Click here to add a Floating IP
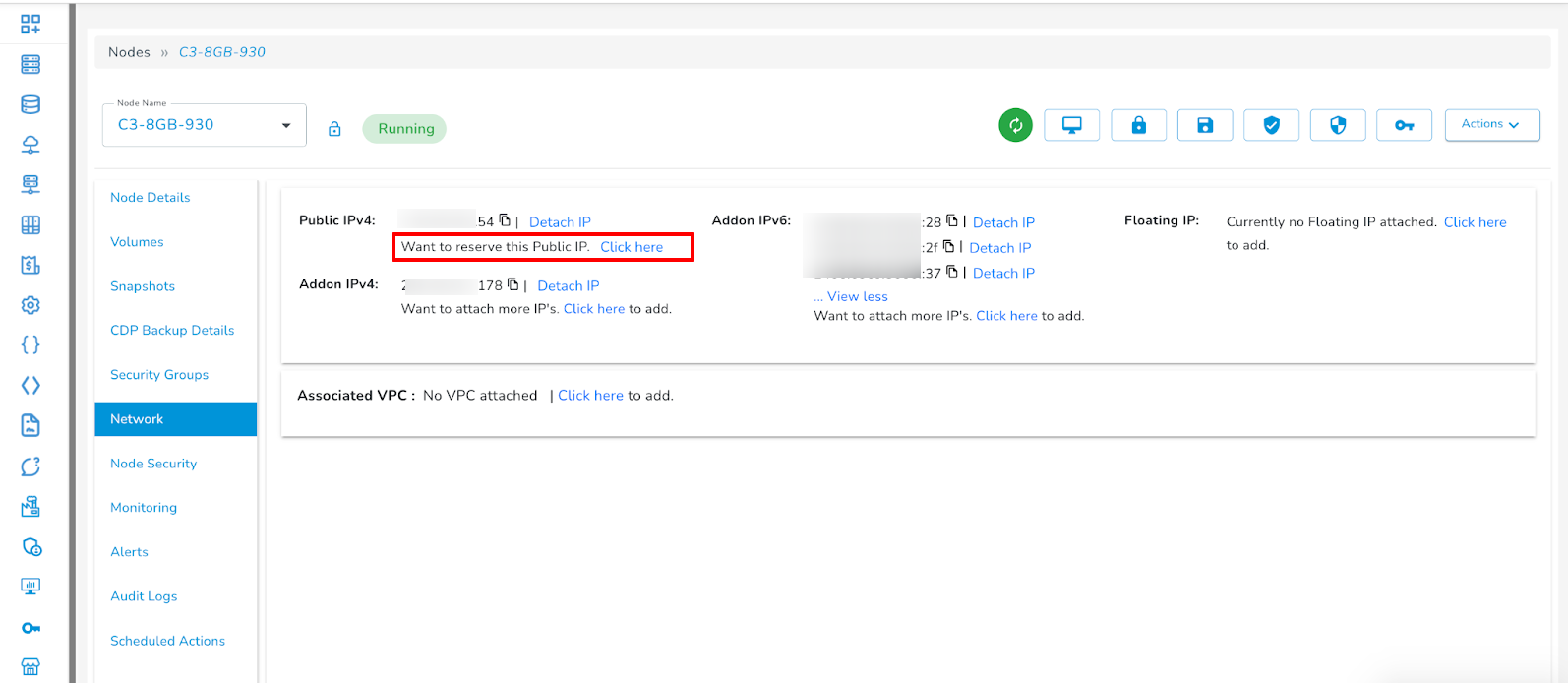 click(1475, 222)
